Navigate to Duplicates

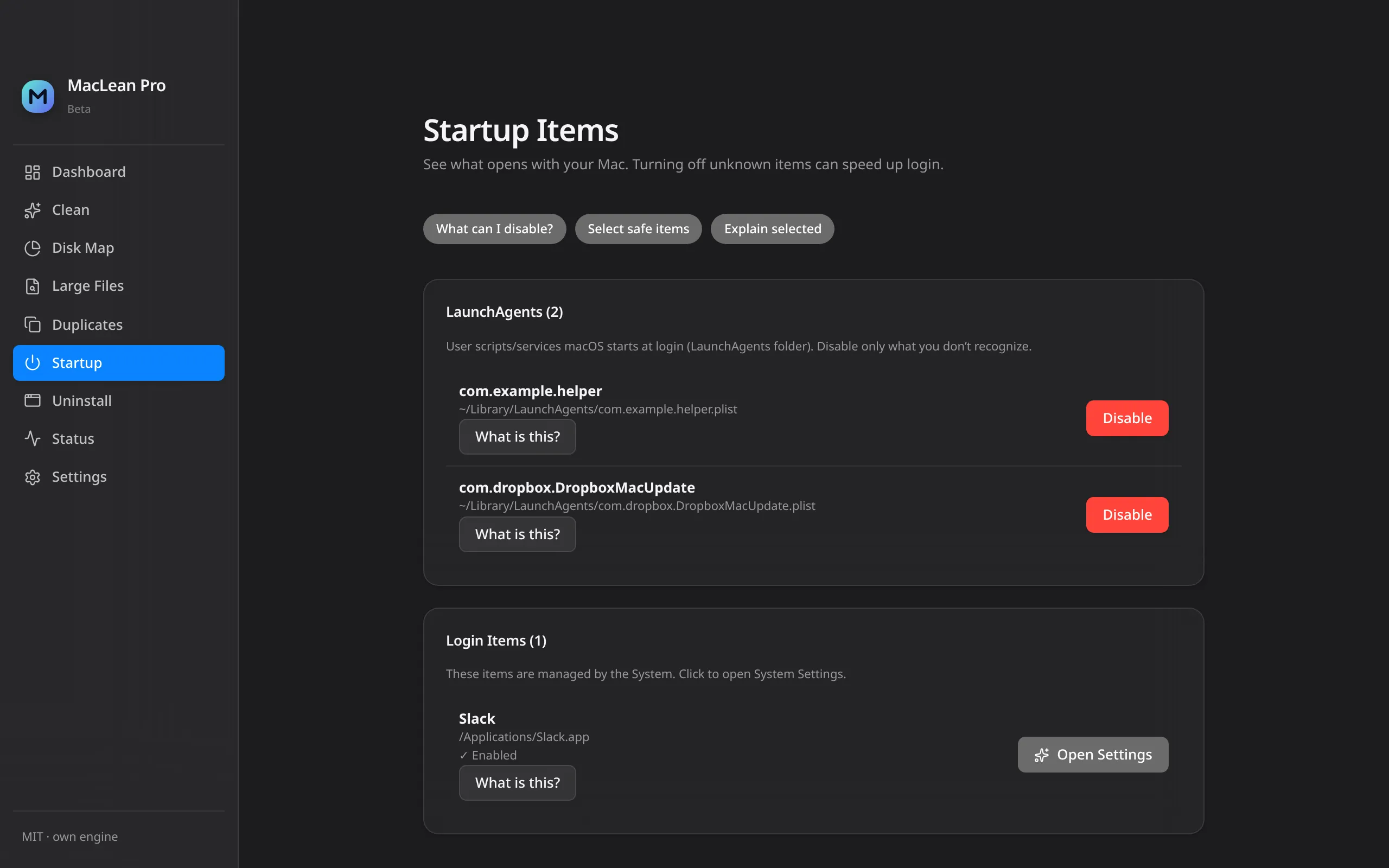pos(119,324)
